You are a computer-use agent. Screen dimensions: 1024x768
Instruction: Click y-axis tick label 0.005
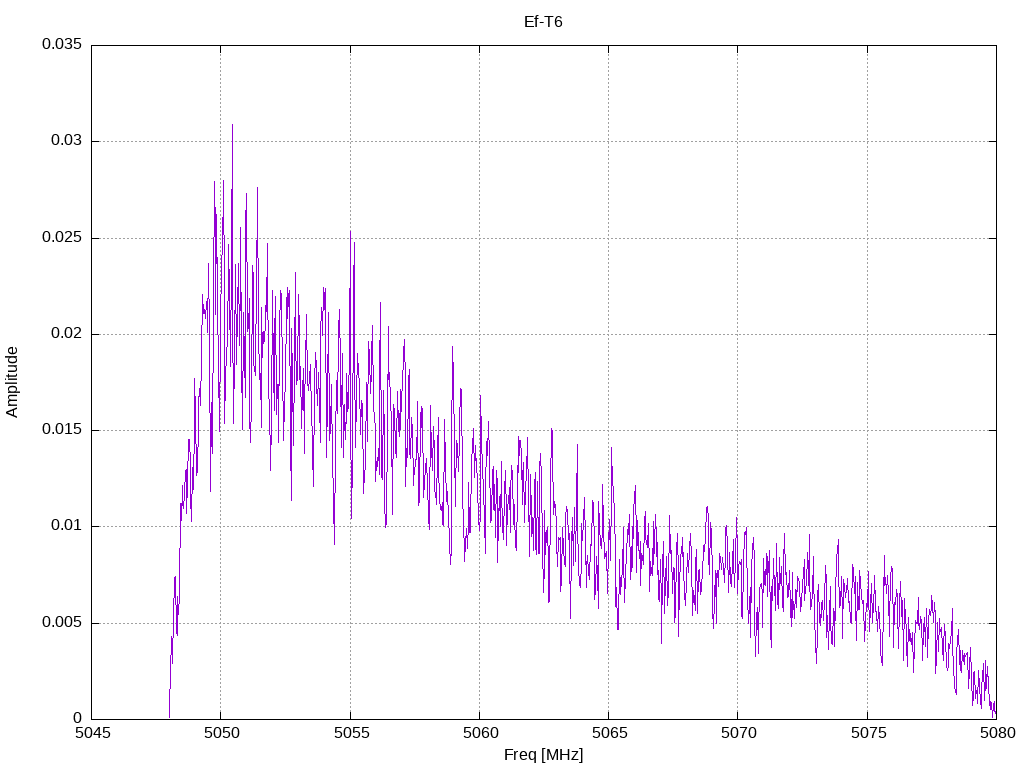tap(62, 622)
